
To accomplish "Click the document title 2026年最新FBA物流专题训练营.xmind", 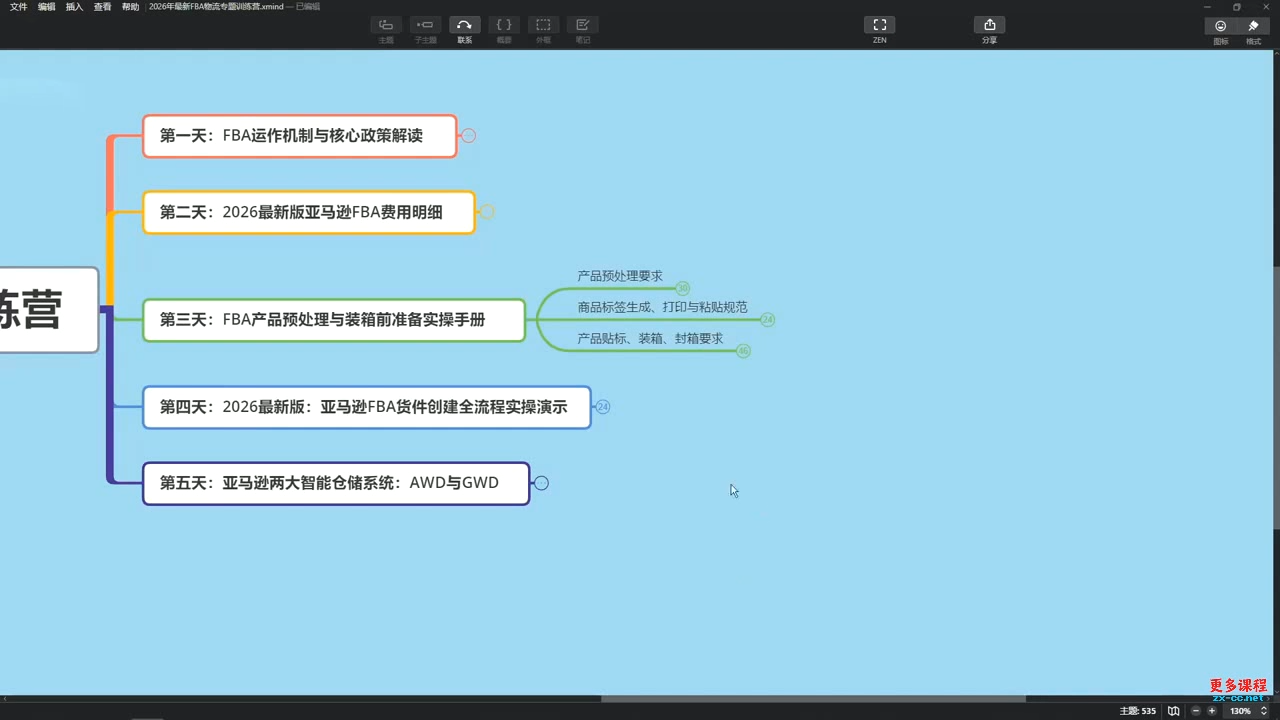I will tap(216, 6).
